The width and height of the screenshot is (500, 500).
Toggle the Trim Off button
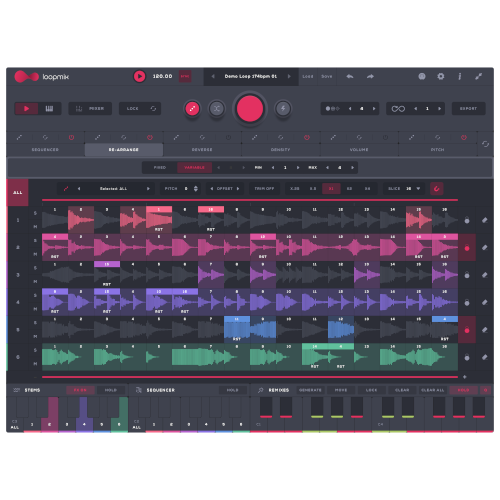click(264, 189)
